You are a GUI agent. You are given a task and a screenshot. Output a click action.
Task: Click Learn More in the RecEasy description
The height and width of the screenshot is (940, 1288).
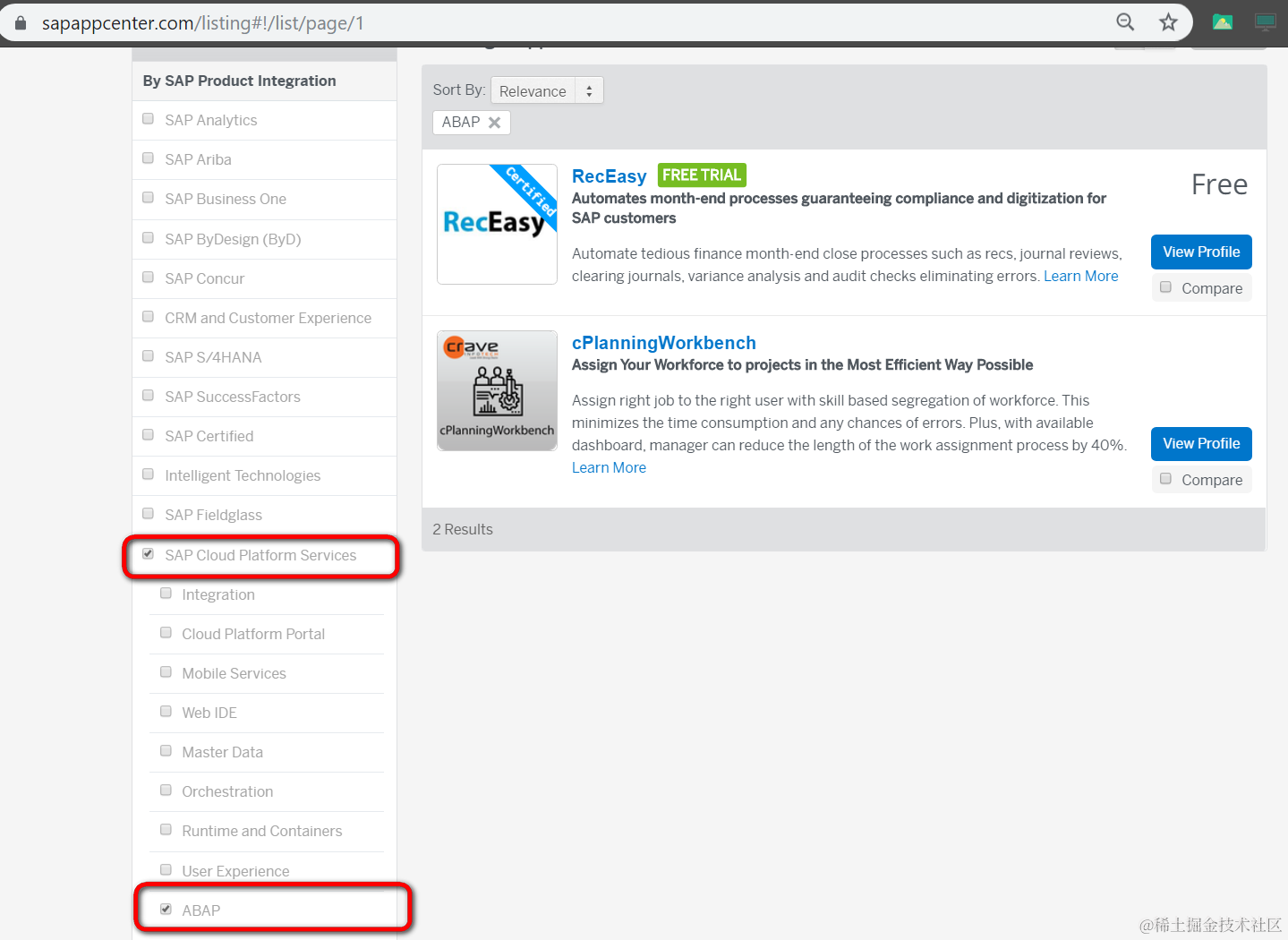[1081, 276]
